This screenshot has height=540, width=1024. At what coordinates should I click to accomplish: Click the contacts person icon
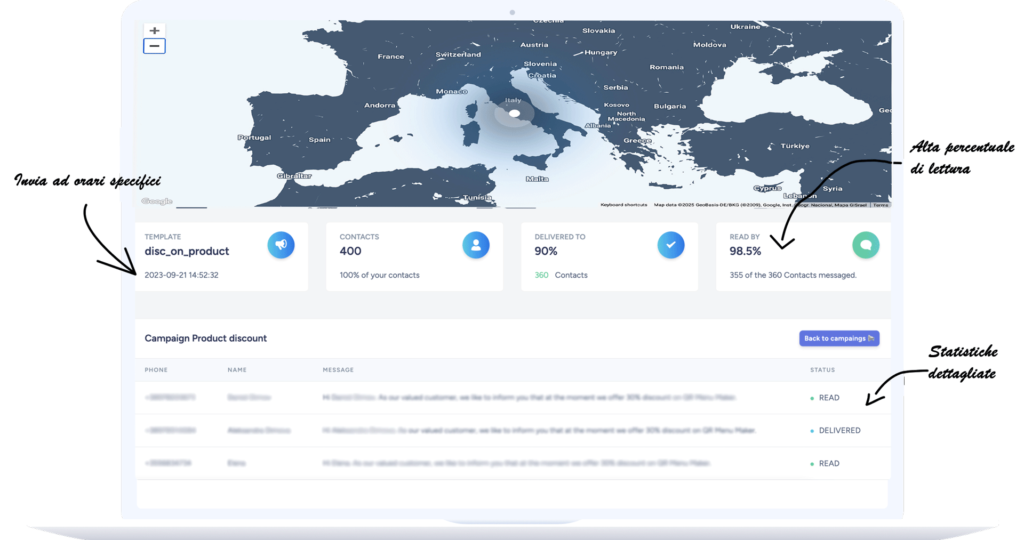[476, 245]
